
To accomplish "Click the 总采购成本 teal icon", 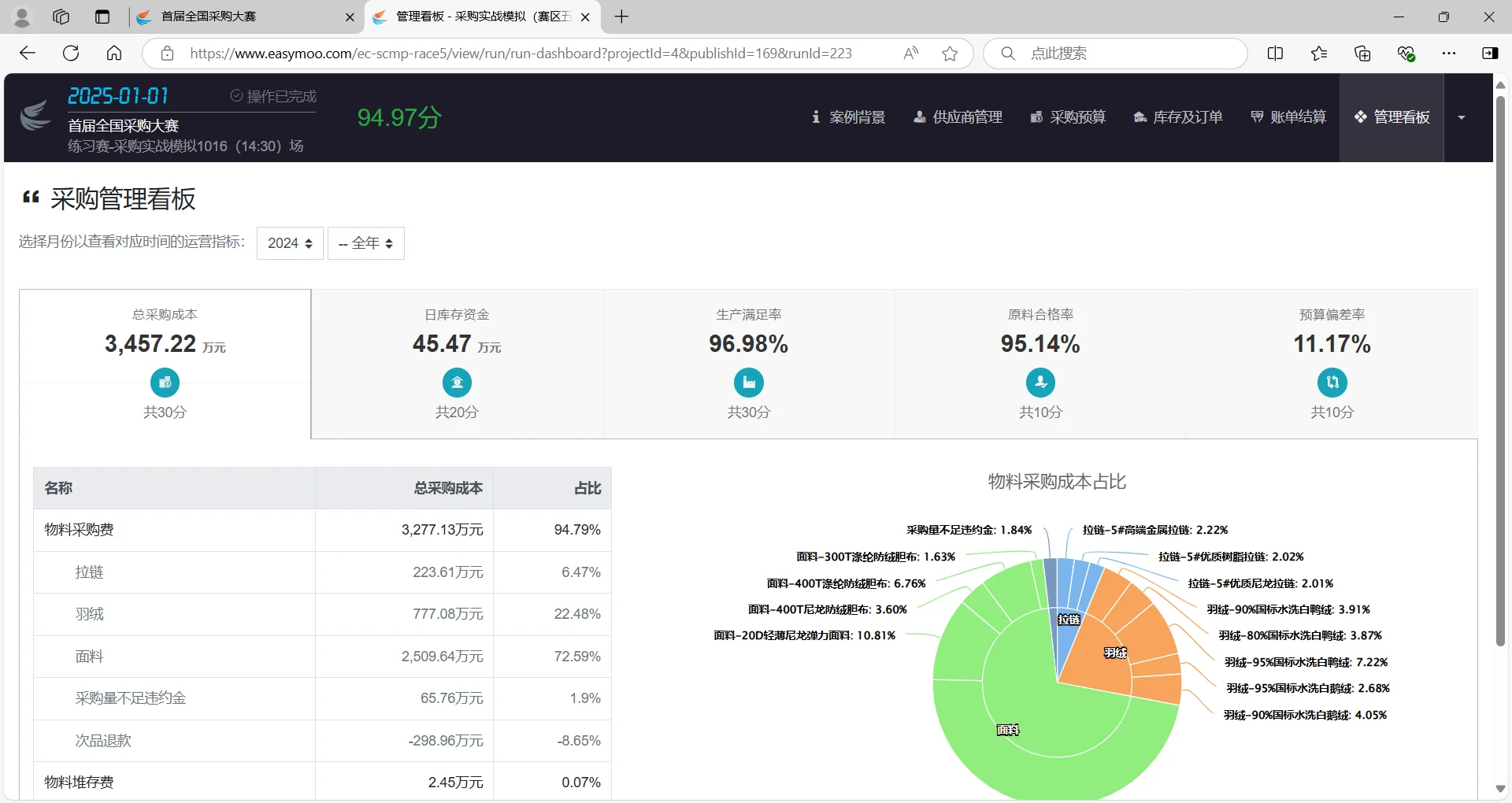I will click(165, 383).
